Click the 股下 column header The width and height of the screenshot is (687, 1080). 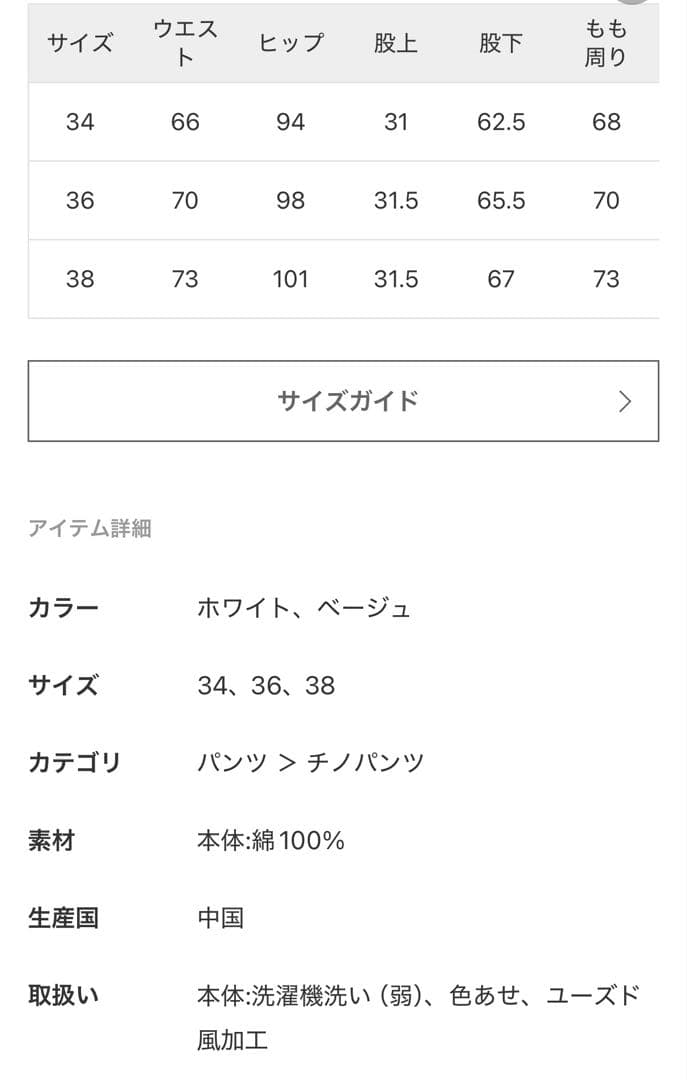[x=501, y=43]
